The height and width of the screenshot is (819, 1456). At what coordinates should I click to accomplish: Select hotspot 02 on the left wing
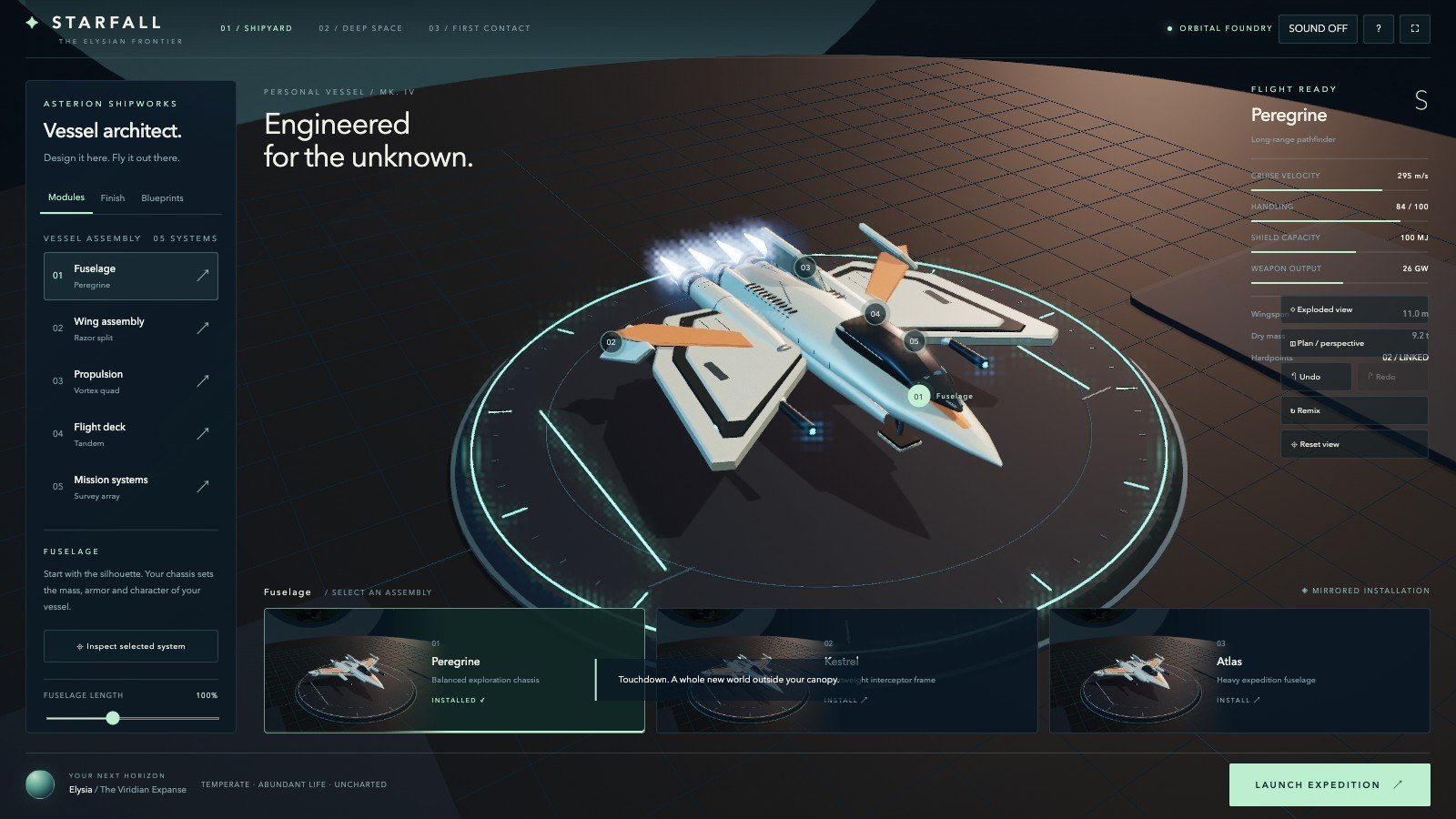pos(611,342)
